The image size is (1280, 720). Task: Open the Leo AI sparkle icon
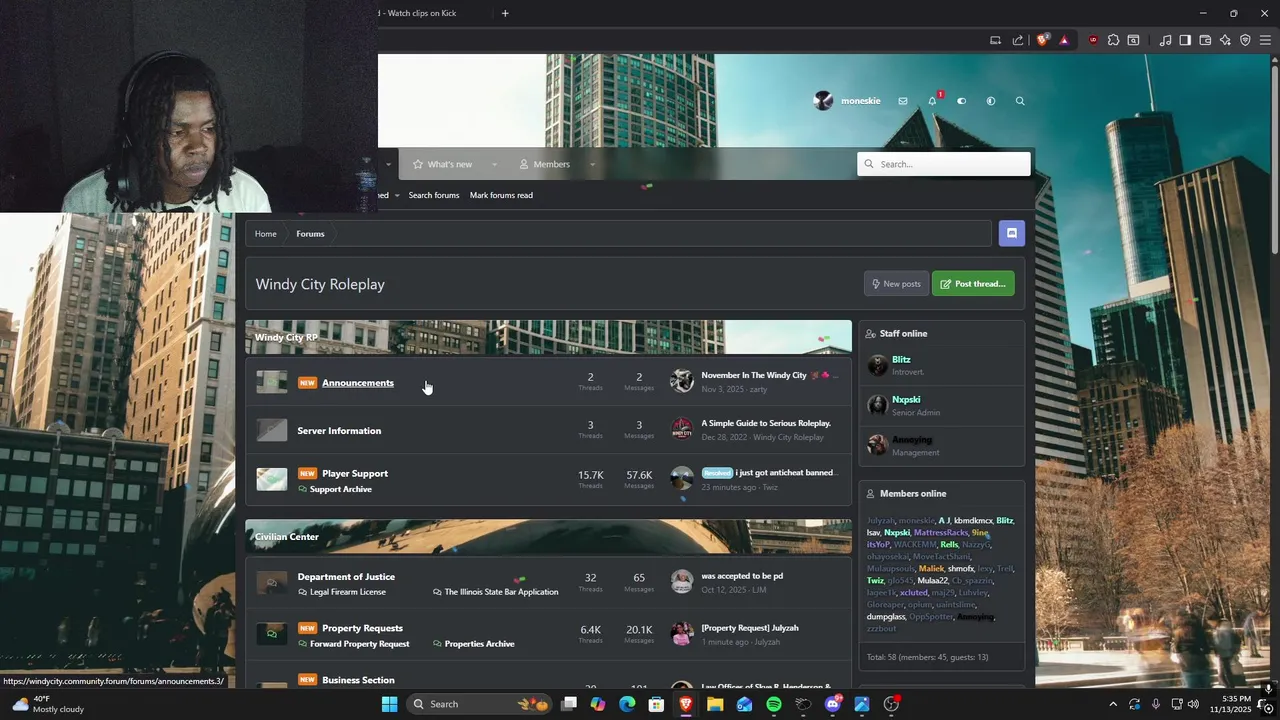click(1225, 40)
